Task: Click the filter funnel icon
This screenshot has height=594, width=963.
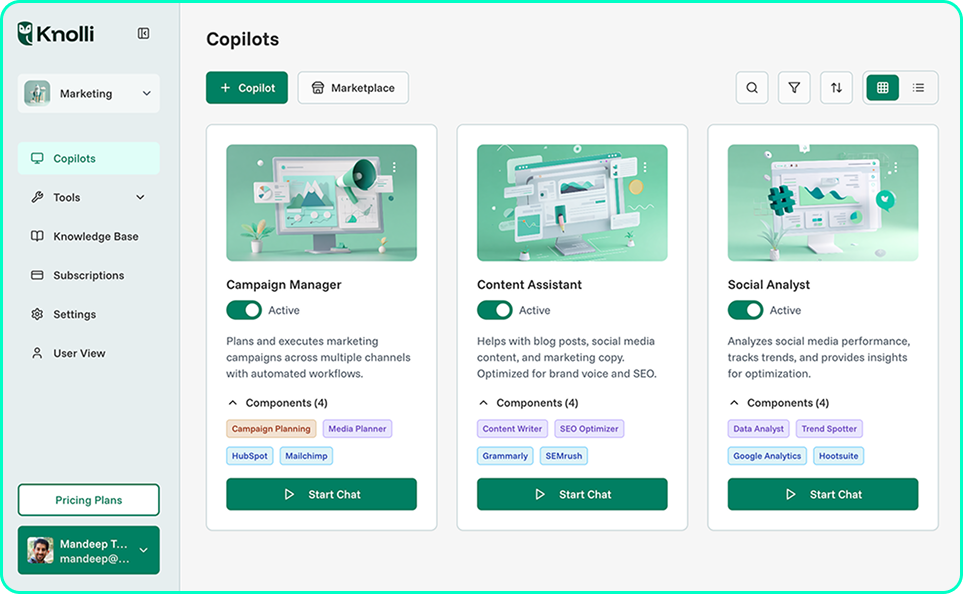Action: (794, 88)
